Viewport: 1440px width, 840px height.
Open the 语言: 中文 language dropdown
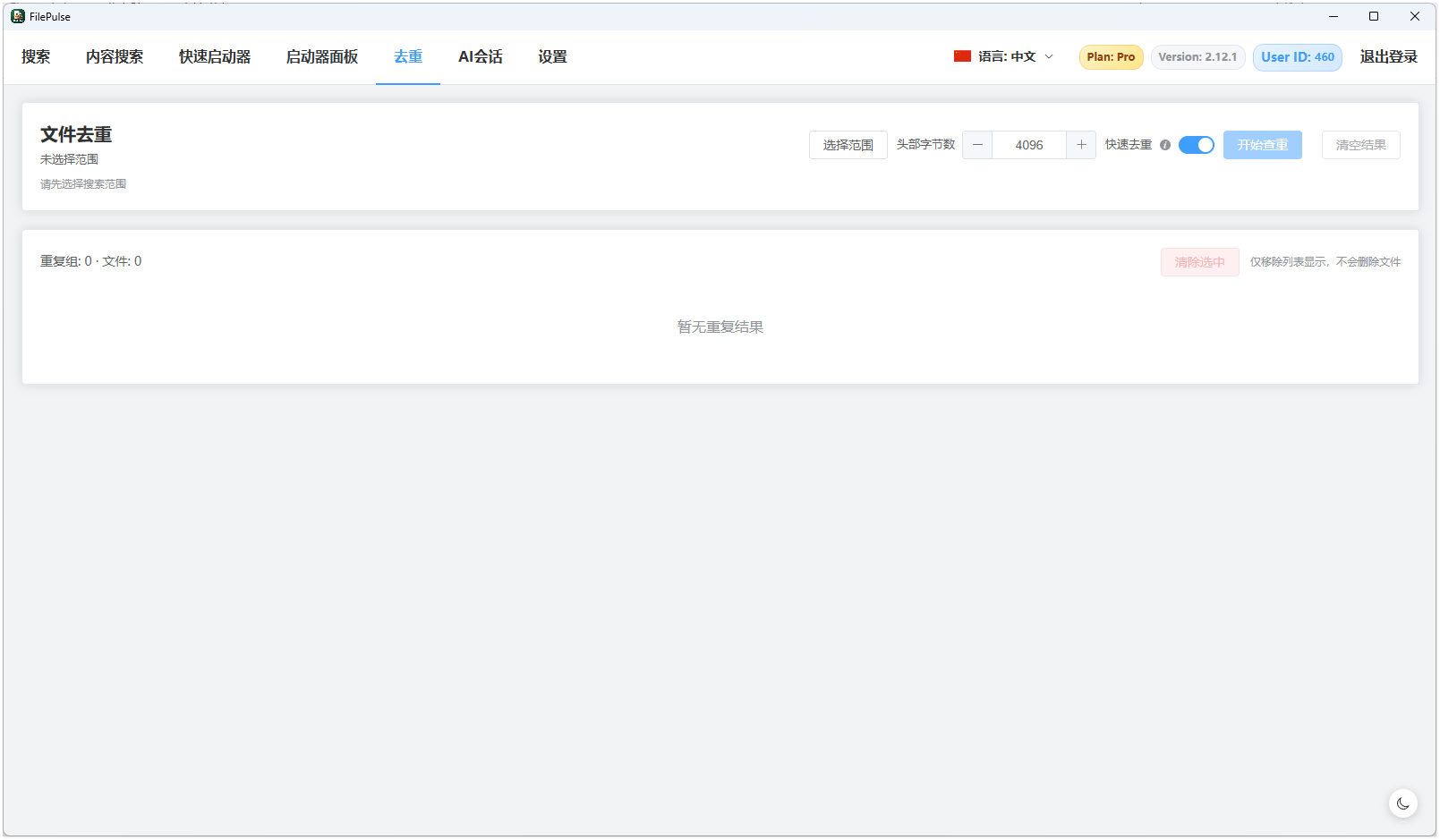(1004, 56)
